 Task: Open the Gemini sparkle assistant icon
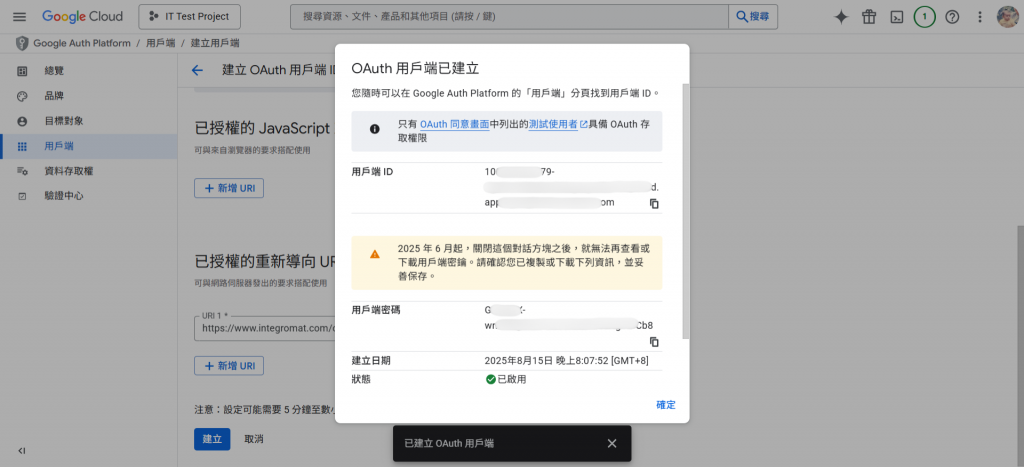(x=841, y=17)
